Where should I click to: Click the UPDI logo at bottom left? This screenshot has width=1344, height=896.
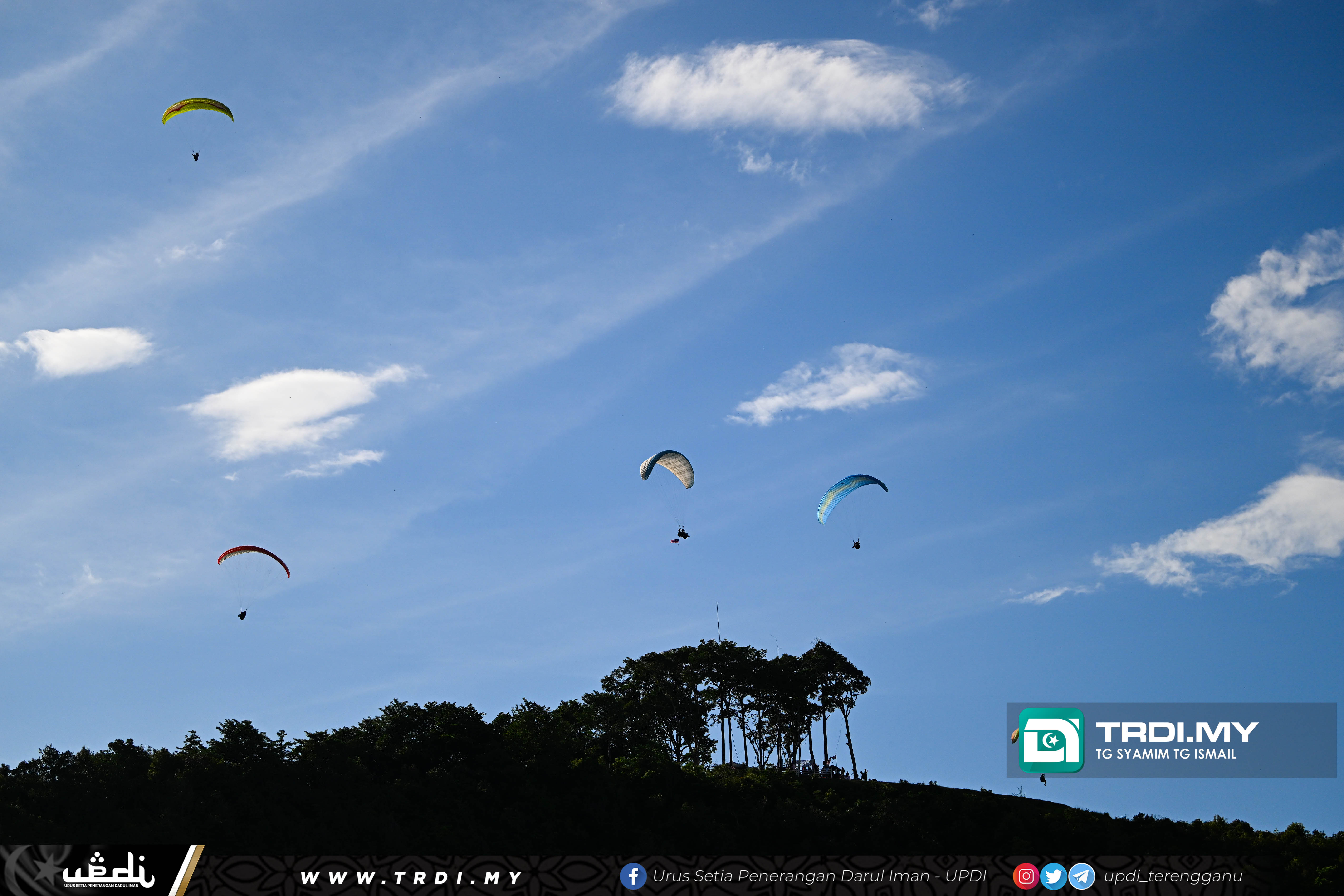(x=109, y=871)
